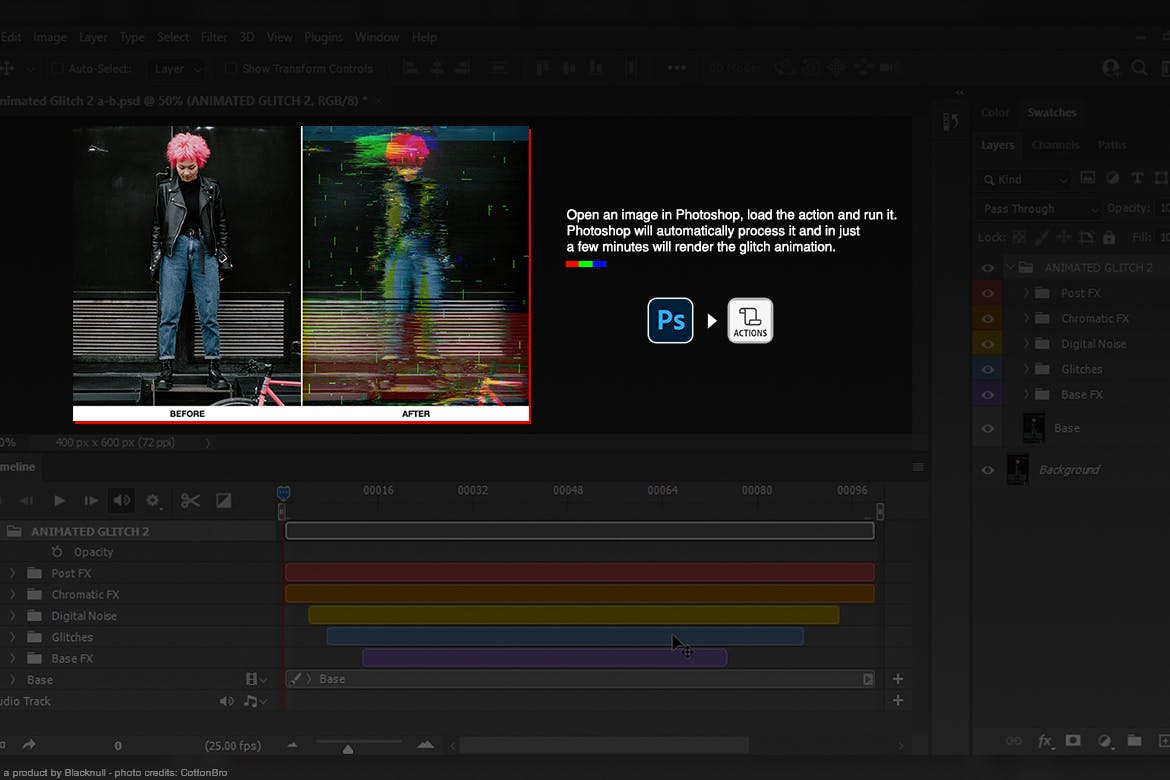Open the search icon in options bar
The image size is (1170, 780).
pyautogui.click(x=1139, y=68)
